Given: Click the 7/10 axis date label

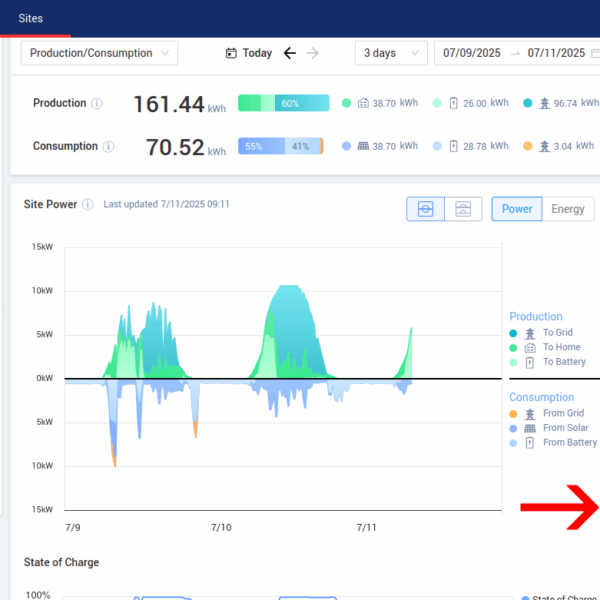Looking at the screenshot, I should click(x=221, y=527).
